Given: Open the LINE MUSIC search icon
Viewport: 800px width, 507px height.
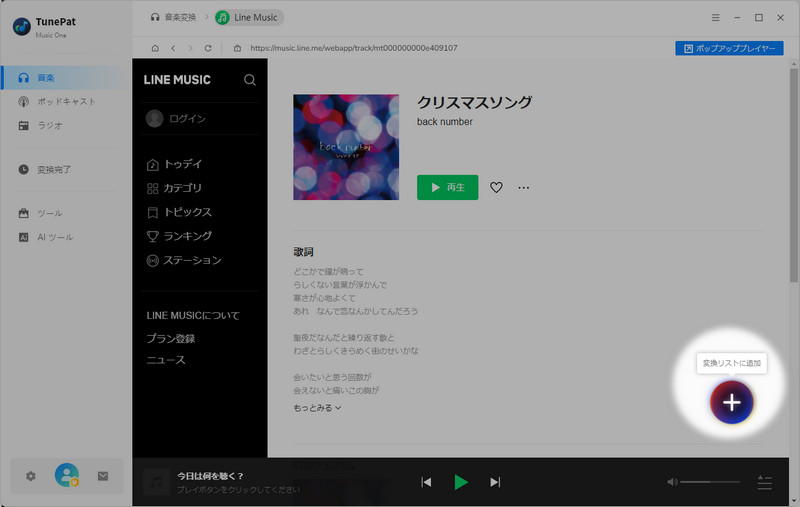Looking at the screenshot, I should 249,80.
